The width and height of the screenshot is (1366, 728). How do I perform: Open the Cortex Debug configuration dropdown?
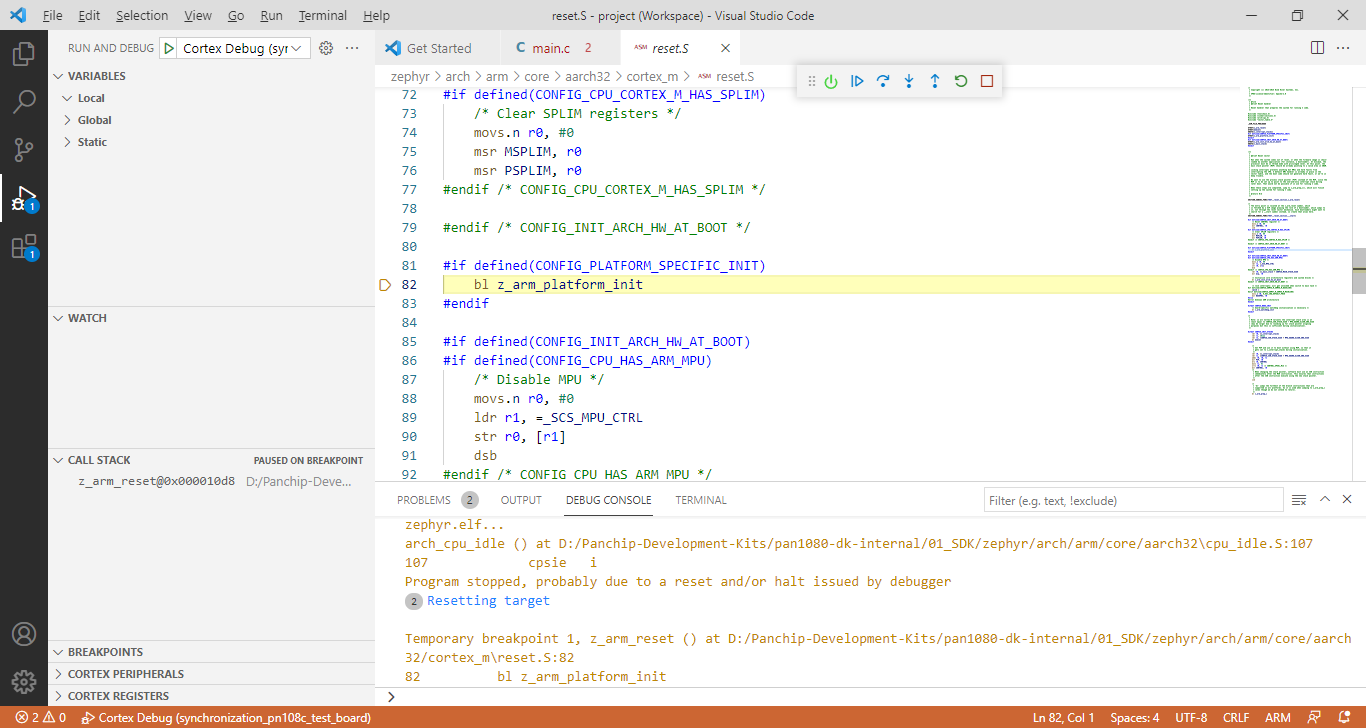245,48
